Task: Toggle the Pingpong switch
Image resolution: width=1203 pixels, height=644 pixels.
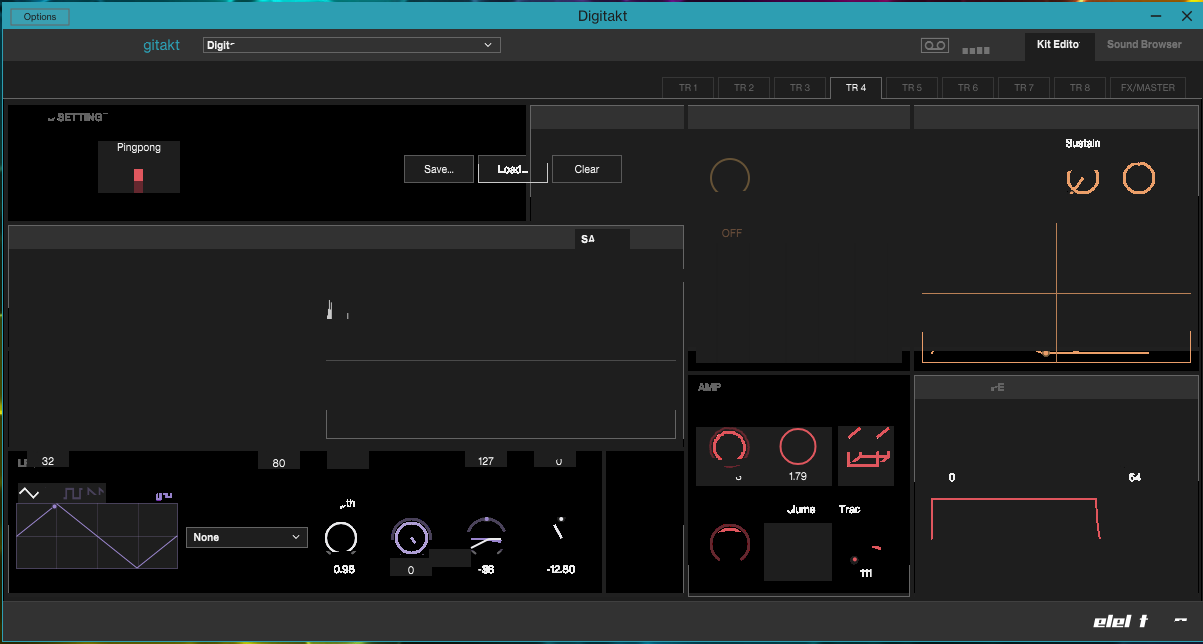Action: (138, 180)
